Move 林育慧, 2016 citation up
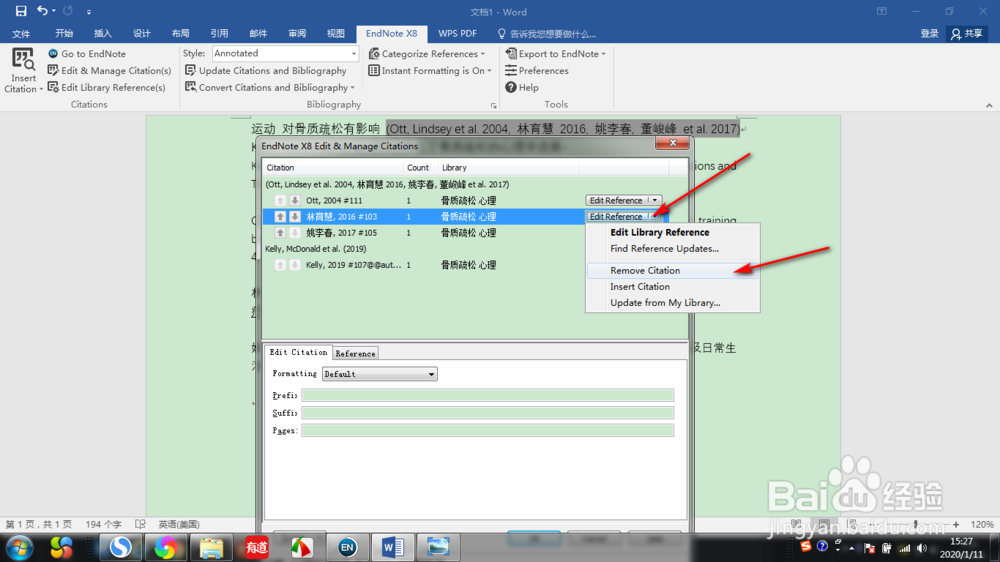Viewport: 1000px width, 562px height. point(280,217)
